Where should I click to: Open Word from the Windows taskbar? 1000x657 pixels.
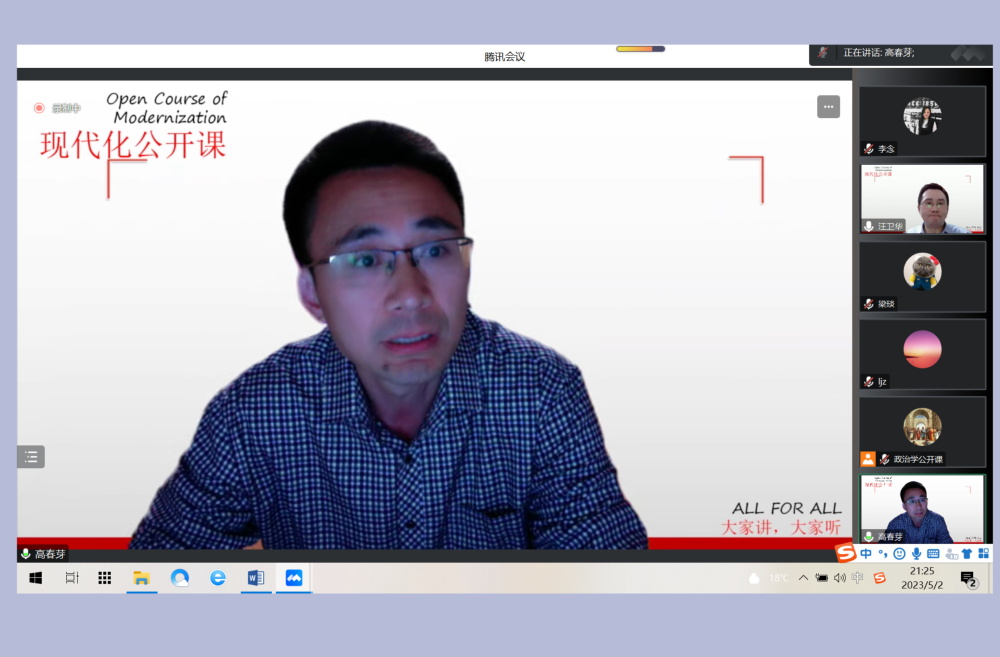coord(255,578)
